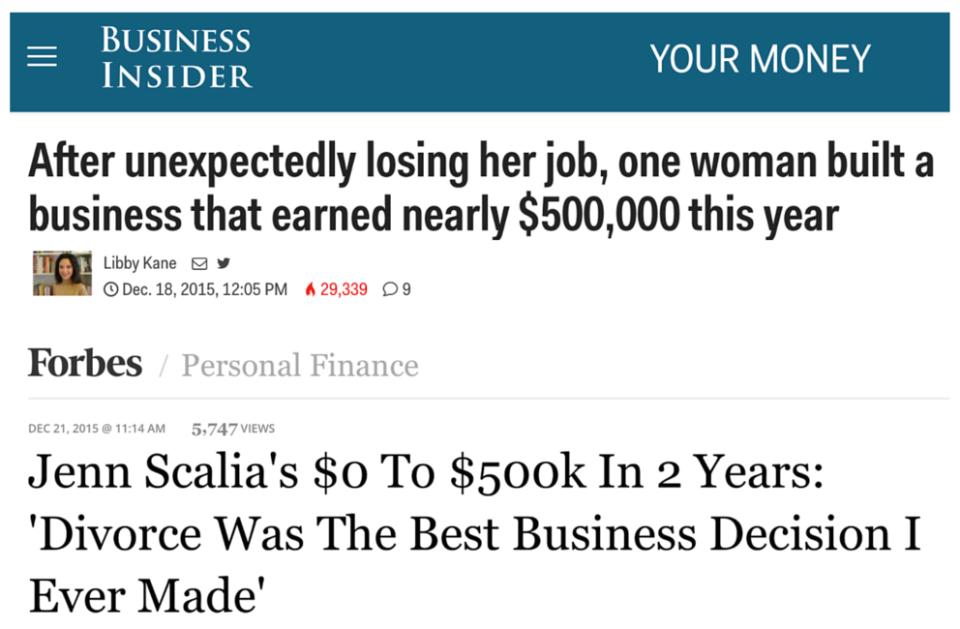The image size is (960, 629).
Task: Click the 9 comments count
Action: [x=406, y=290]
